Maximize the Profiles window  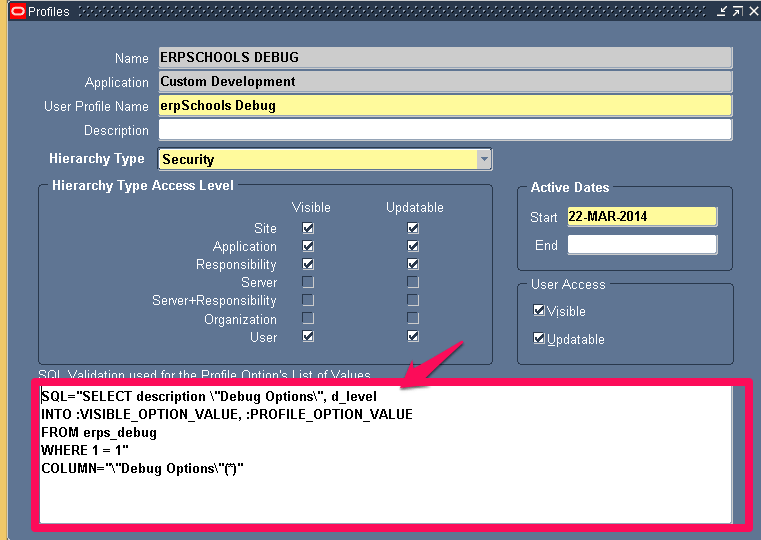pos(738,11)
